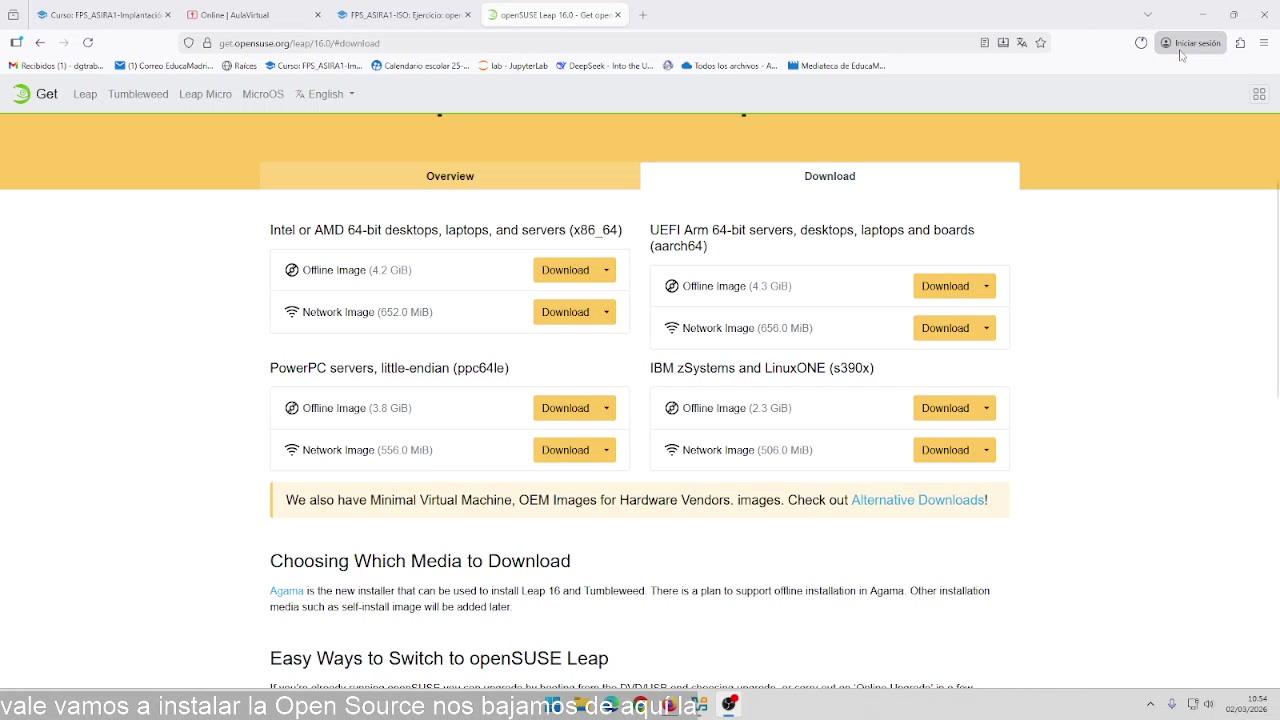Screen dimensions: 1280x720
Task: Open the Alternative Downloads link
Action: click(x=917, y=500)
